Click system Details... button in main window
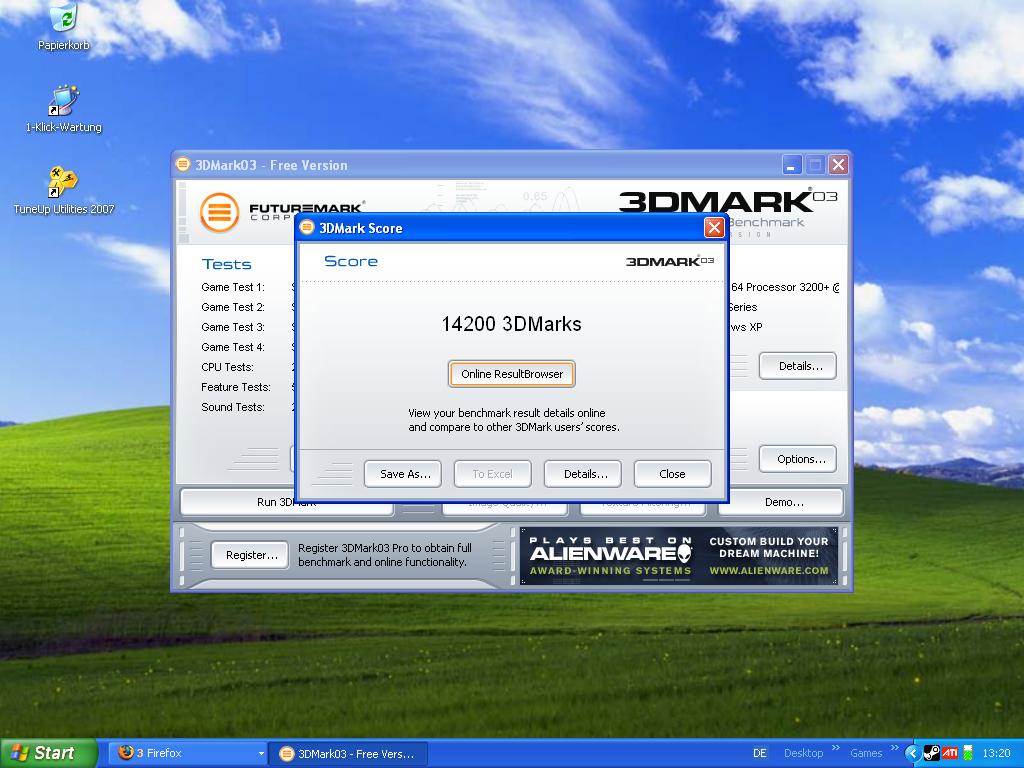Viewport: 1024px width, 768px height. pos(798,366)
